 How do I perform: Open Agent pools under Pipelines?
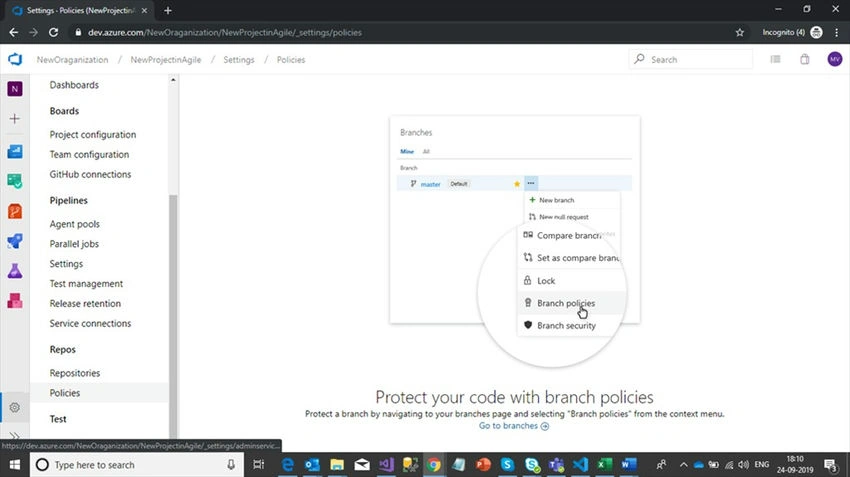pyautogui.click(x=74, y=224)
